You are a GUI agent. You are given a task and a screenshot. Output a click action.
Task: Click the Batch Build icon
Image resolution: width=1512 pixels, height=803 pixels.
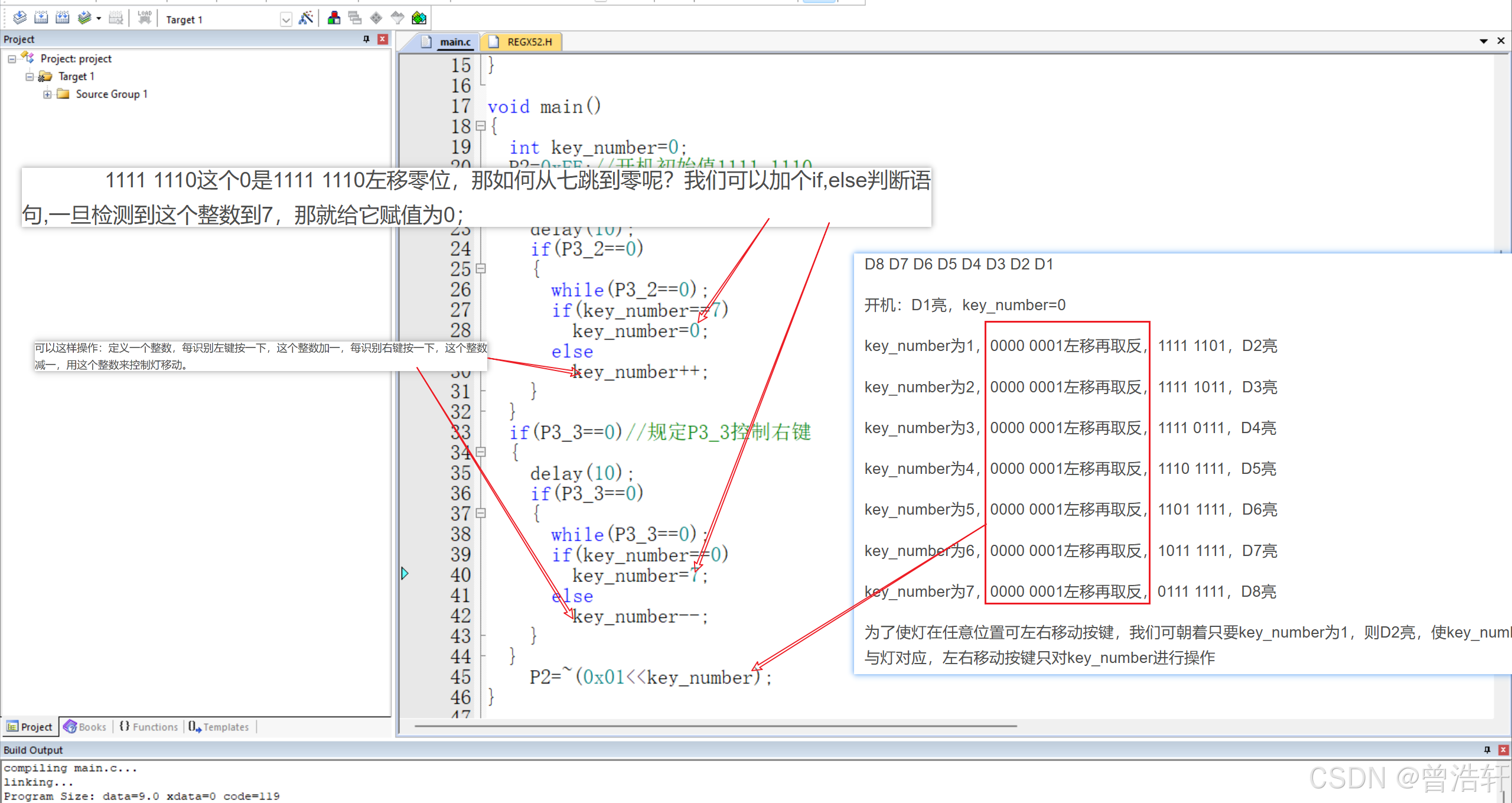[x=84, y=18]
